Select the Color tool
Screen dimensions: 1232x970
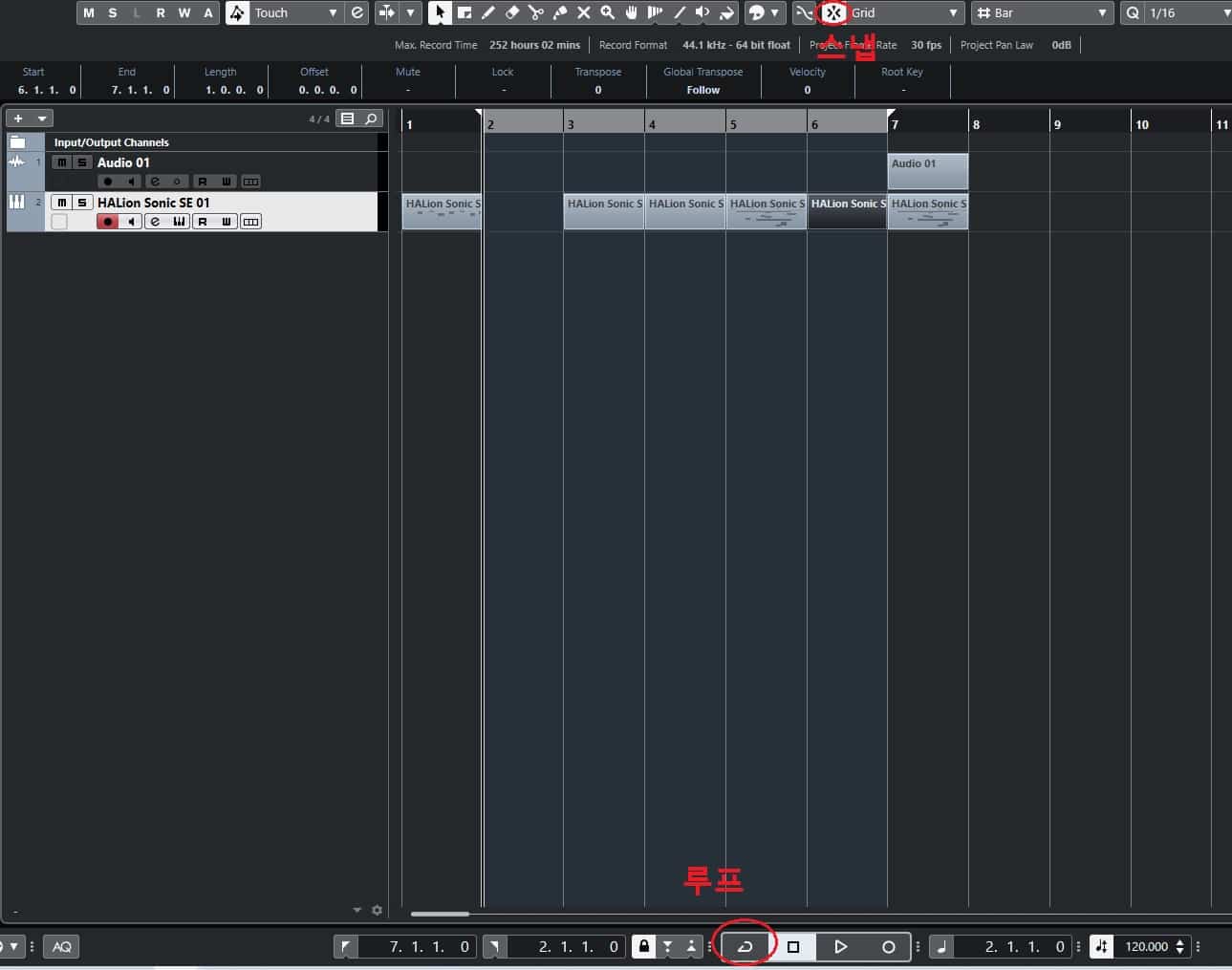[x=727, y=12]
